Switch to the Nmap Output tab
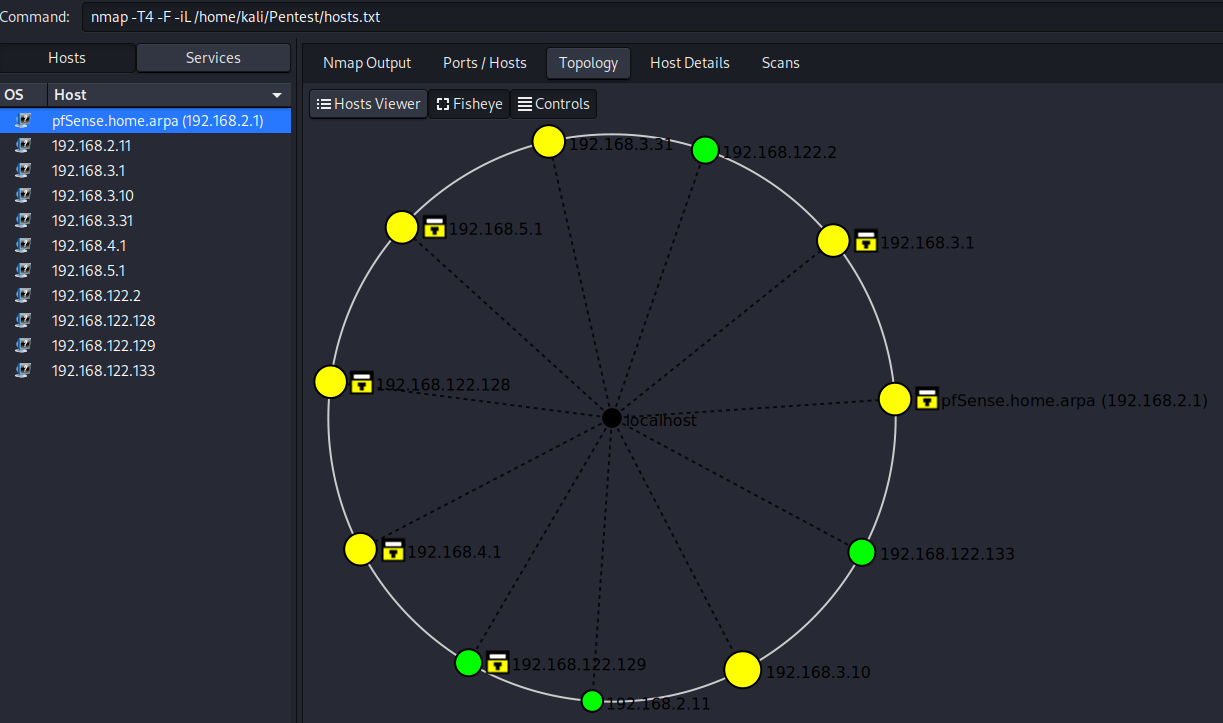This screenshot has height=723, width=1223. tap(367, 63)
